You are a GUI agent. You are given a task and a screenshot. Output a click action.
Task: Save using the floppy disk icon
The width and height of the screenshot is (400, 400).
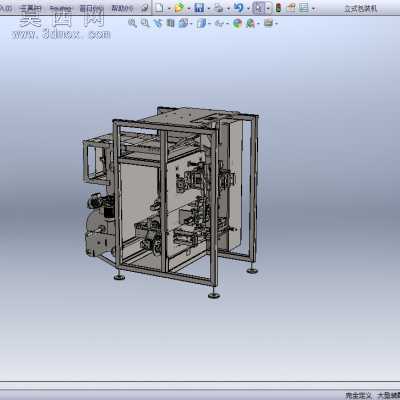199,7
